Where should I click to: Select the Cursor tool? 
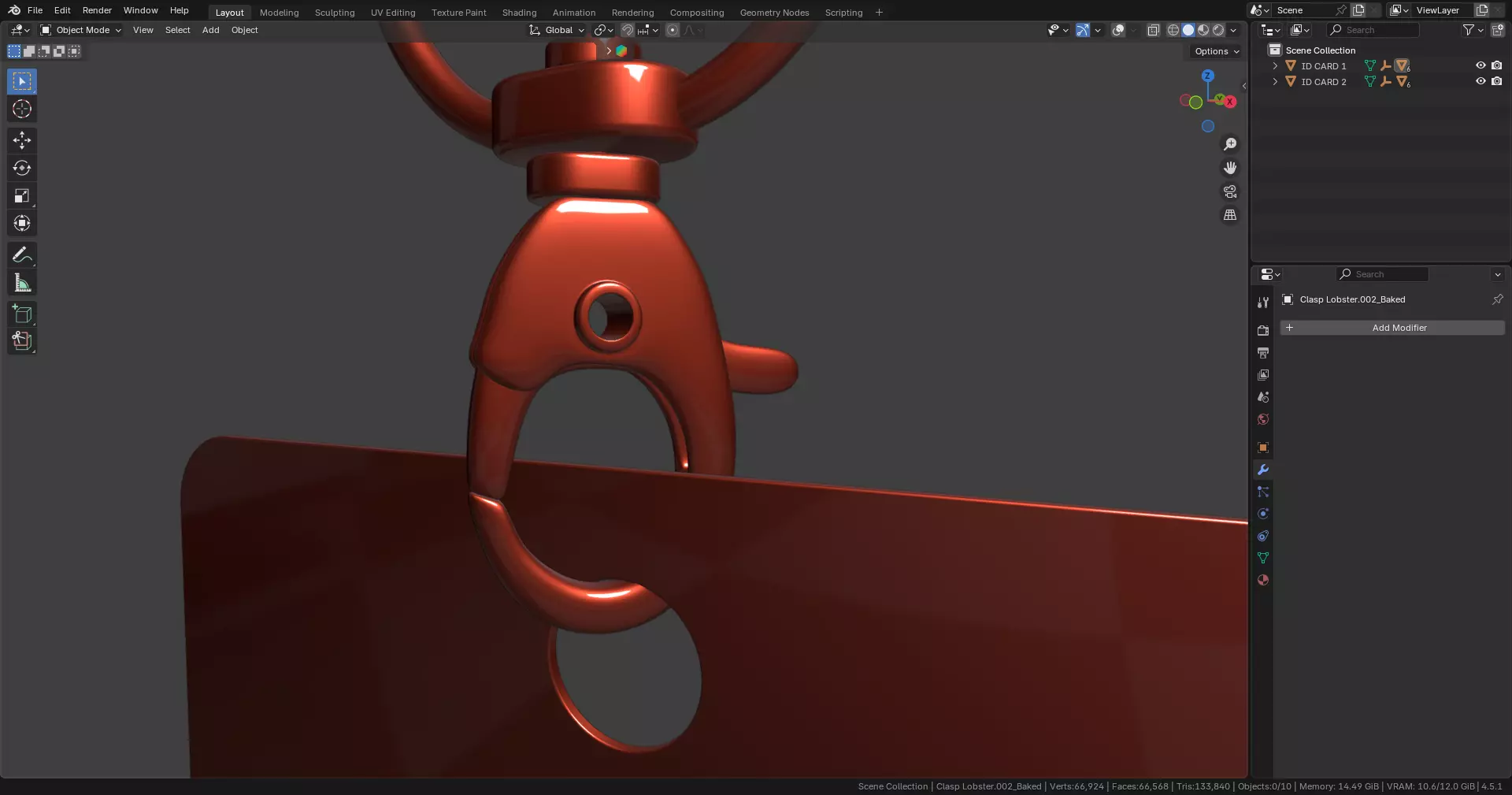22,109
